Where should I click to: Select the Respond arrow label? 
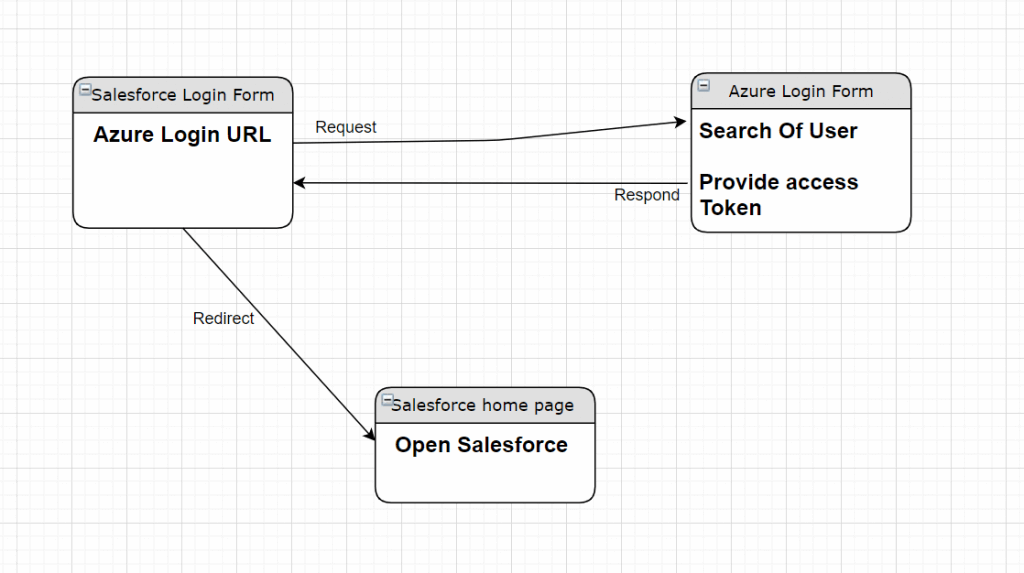(646, 195)
